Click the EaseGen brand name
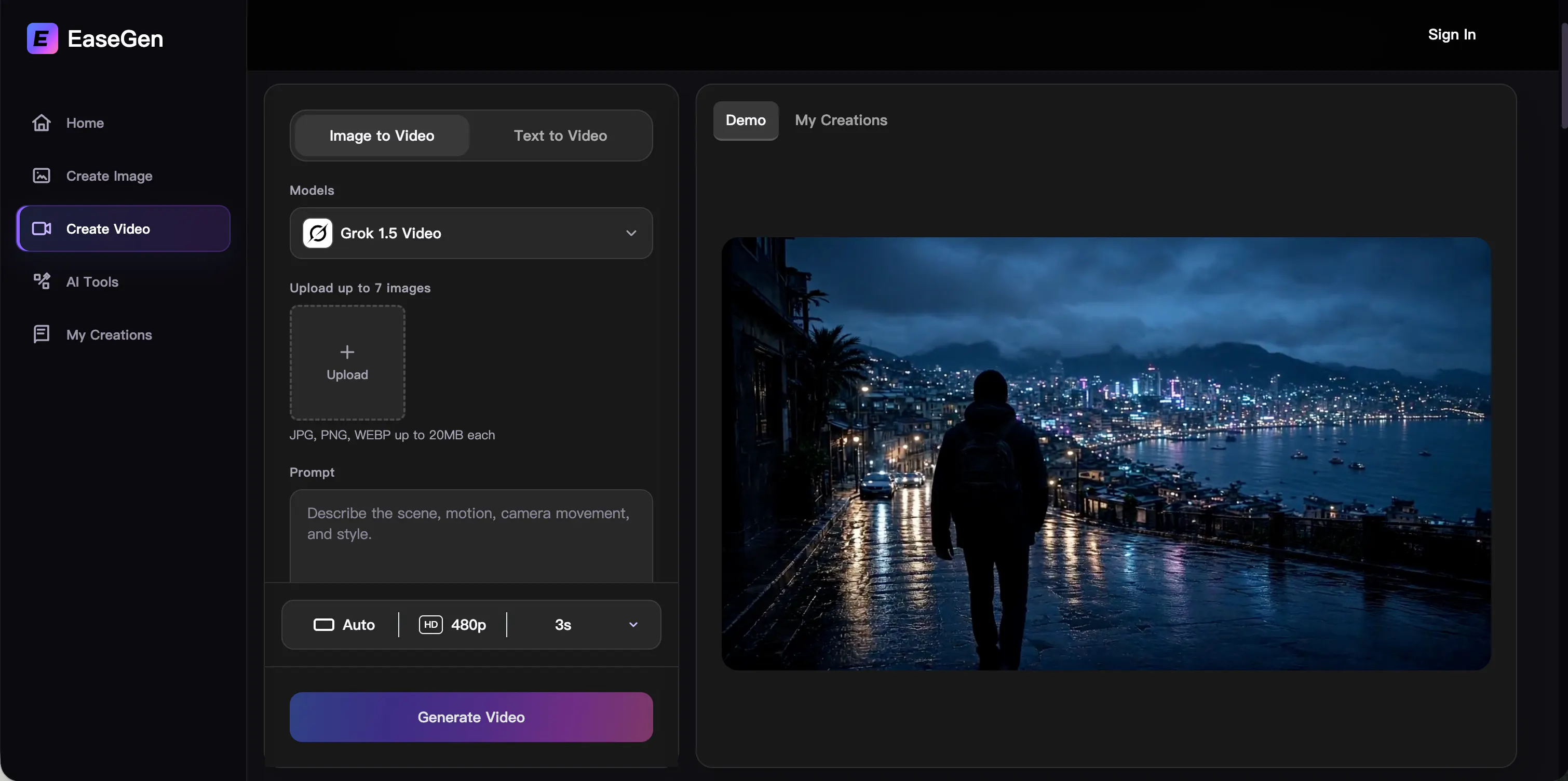 point(115,39)
